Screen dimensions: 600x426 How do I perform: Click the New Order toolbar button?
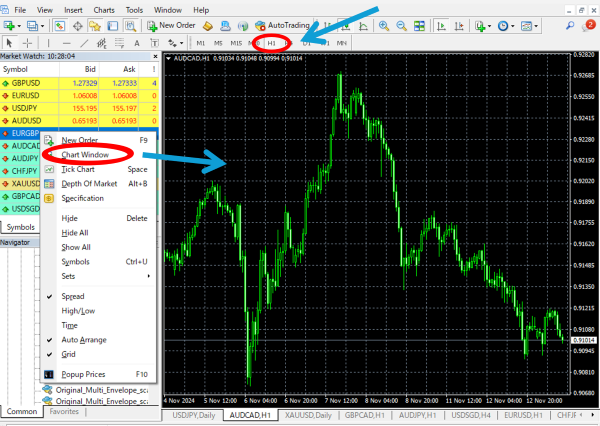pyautogui.click(x=171, y=26)
